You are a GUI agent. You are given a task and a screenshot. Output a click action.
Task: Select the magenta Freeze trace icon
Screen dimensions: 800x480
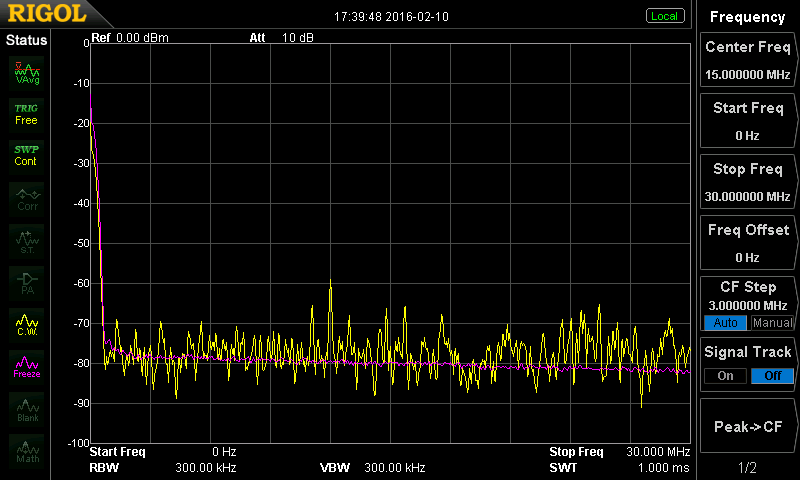[26, 366]
